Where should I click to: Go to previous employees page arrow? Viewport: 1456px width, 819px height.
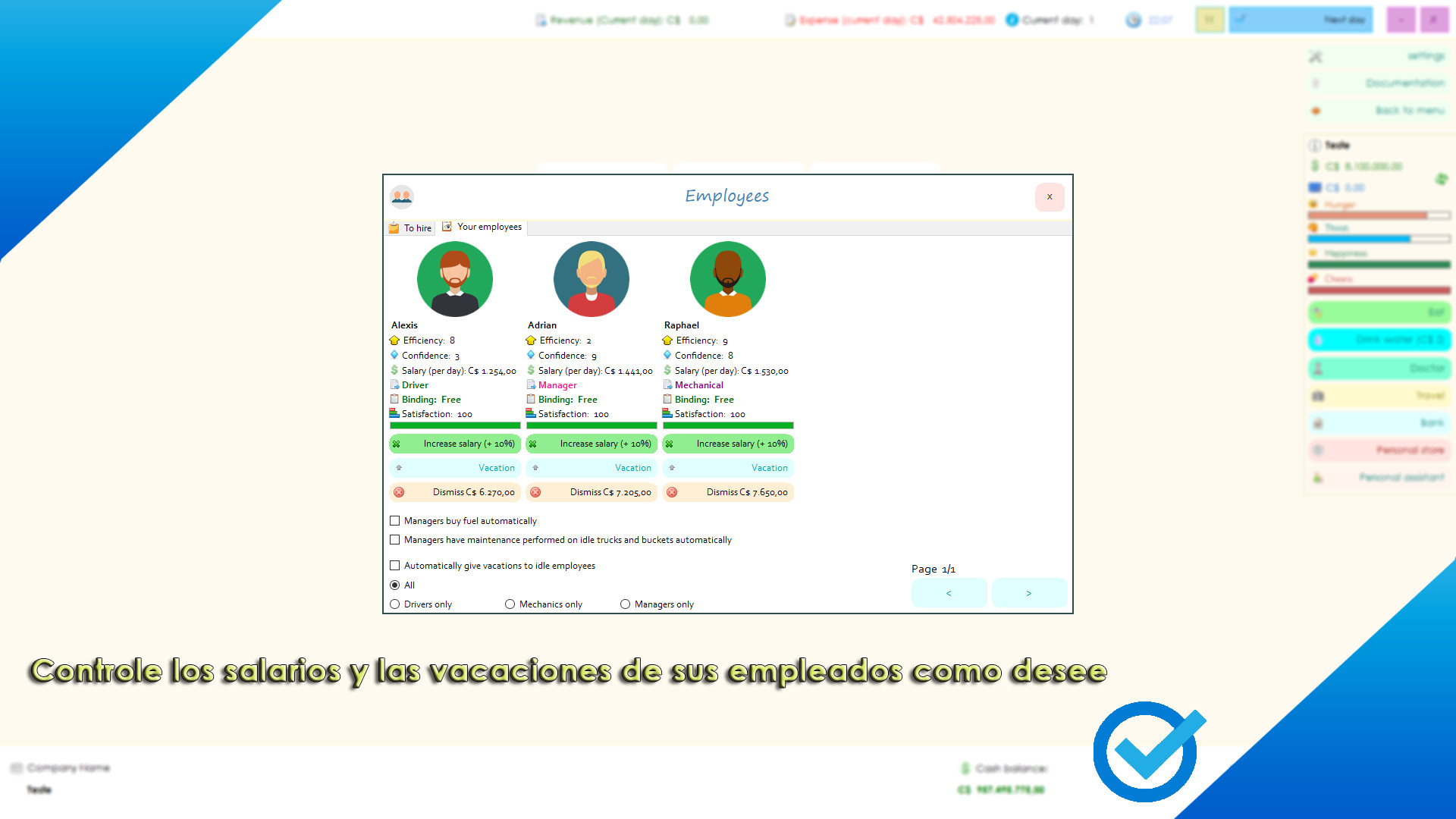949,593
